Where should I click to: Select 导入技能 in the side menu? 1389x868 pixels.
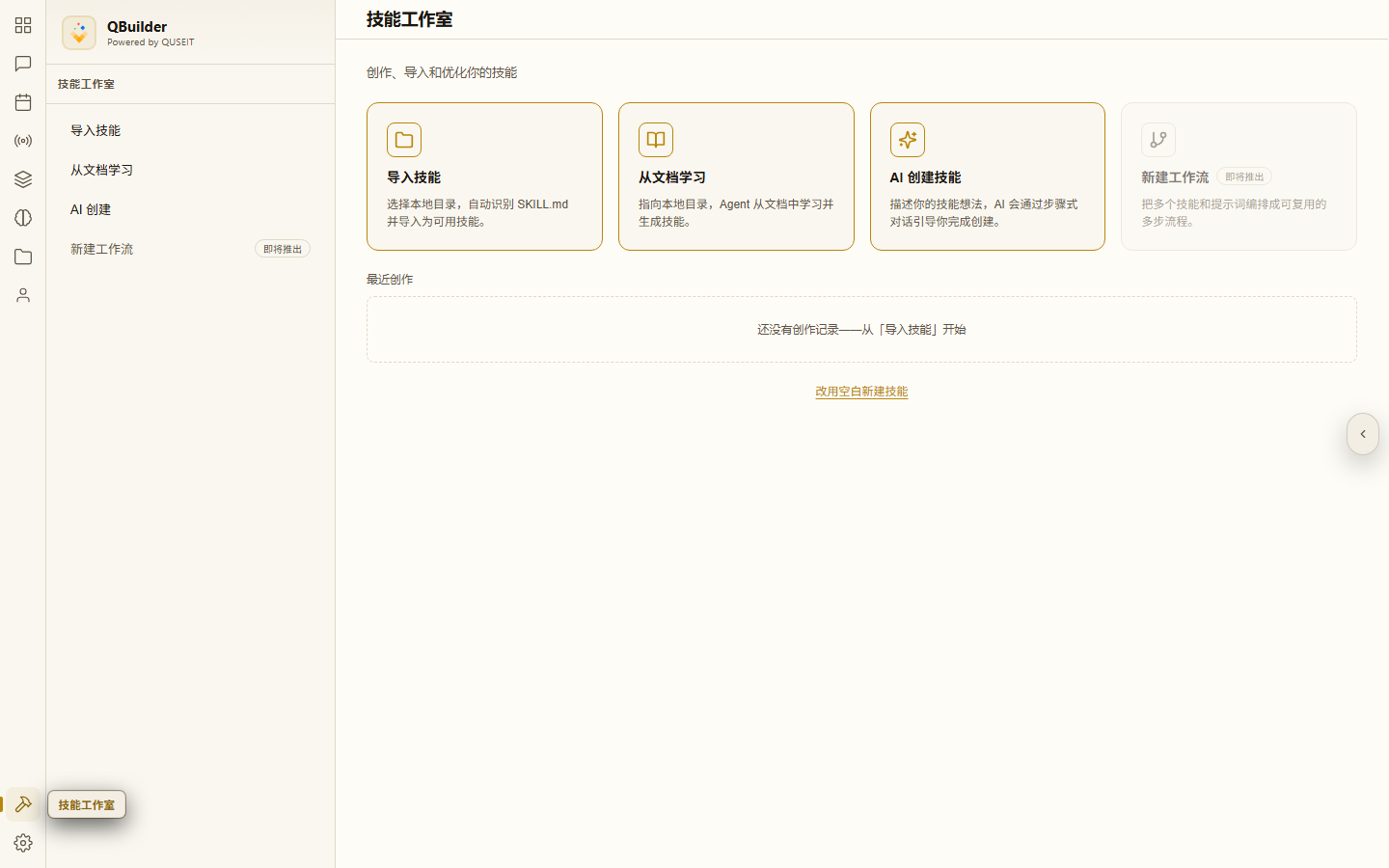point(191,130)
